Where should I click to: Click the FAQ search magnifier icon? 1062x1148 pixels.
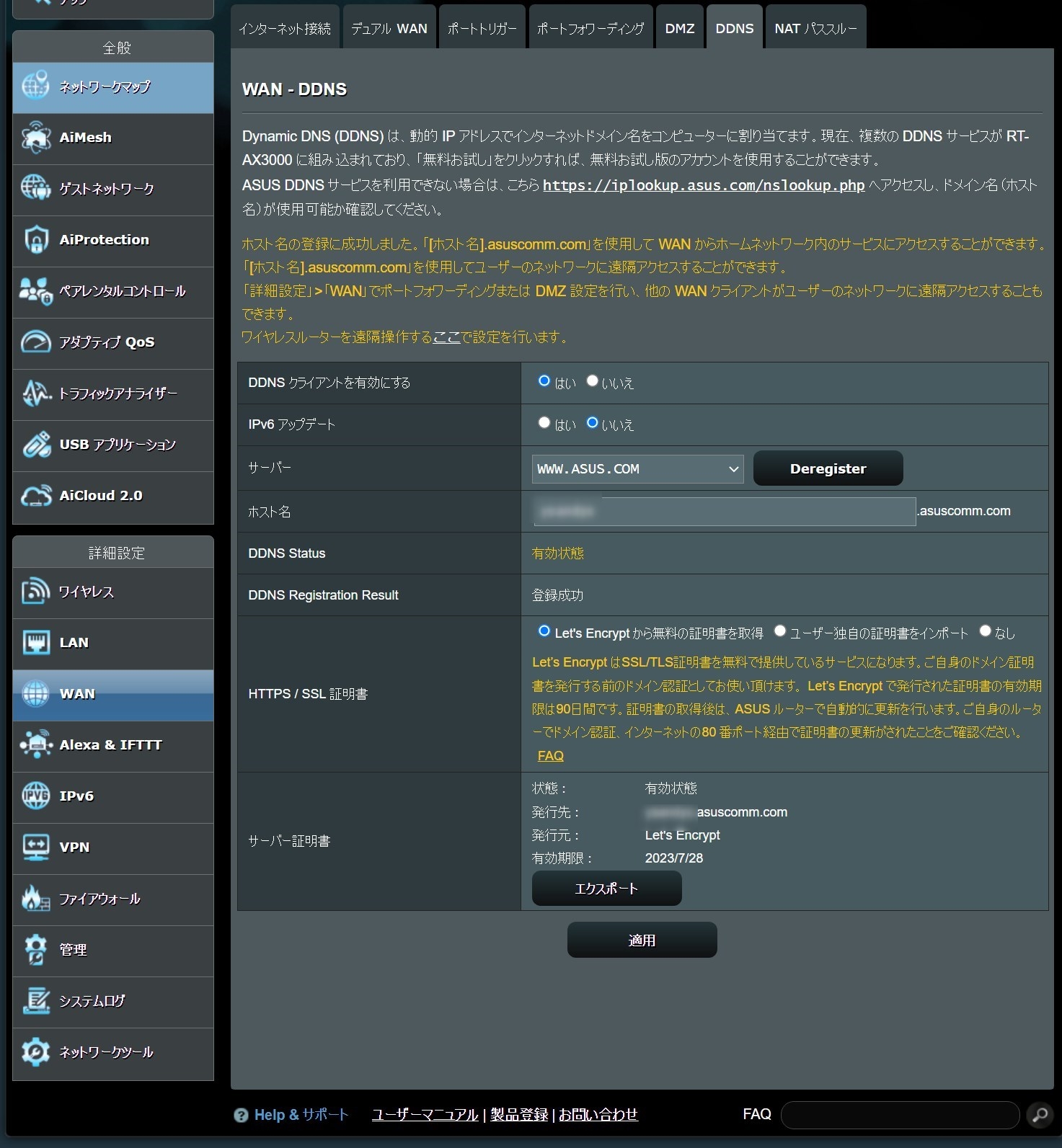pyautogui.click(x=1040, y=1115)
